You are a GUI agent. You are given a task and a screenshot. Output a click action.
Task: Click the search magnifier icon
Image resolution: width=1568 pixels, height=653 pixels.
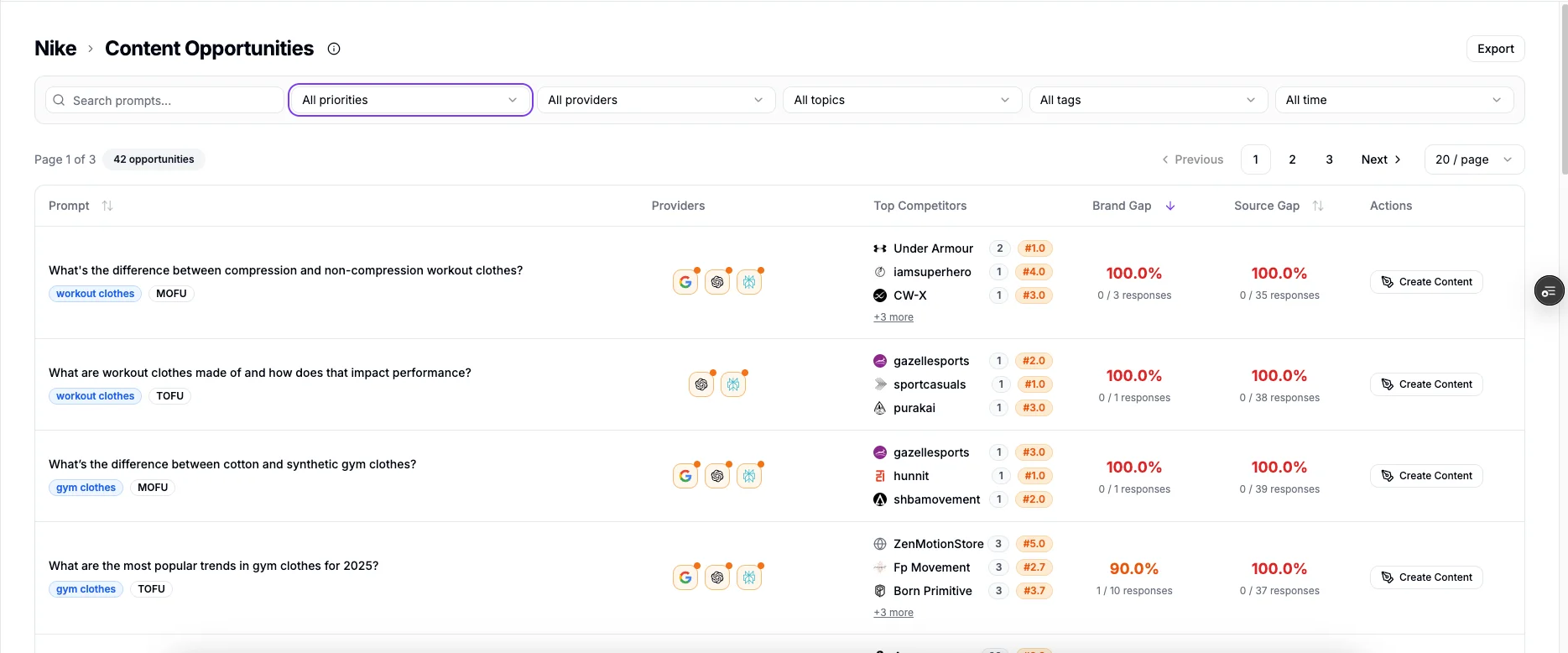pyautogui.click(x=59, y=100)
